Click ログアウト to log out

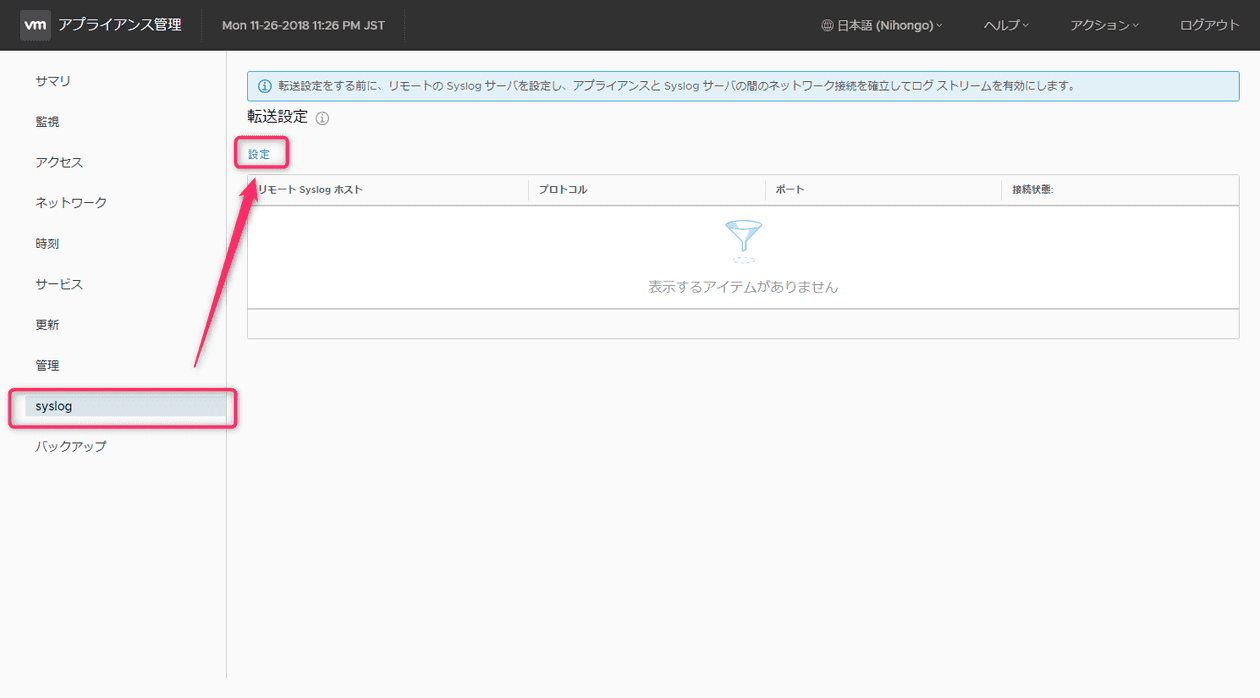[x=1208, y=25]
